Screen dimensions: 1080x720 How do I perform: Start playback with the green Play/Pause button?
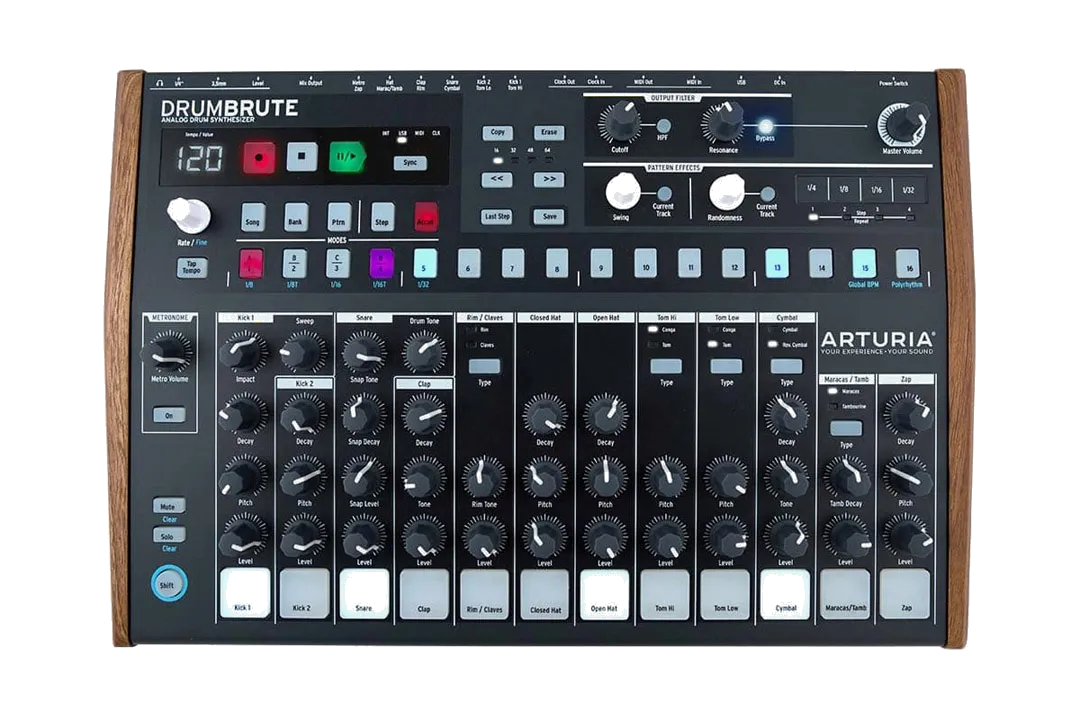click(x=346, y=156)
